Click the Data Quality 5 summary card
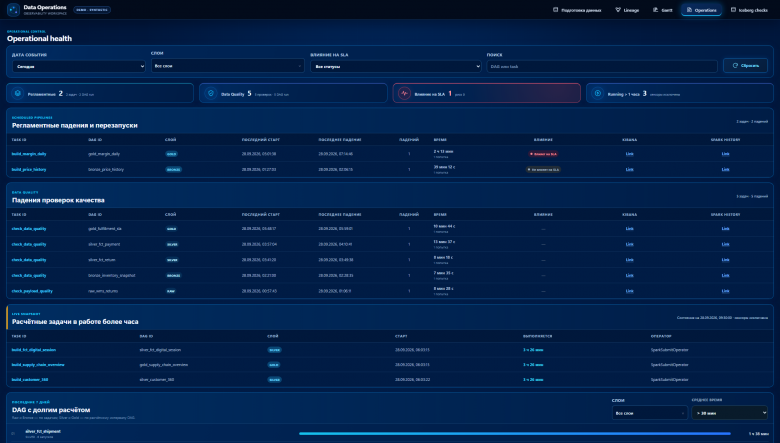 pos(293,93)
